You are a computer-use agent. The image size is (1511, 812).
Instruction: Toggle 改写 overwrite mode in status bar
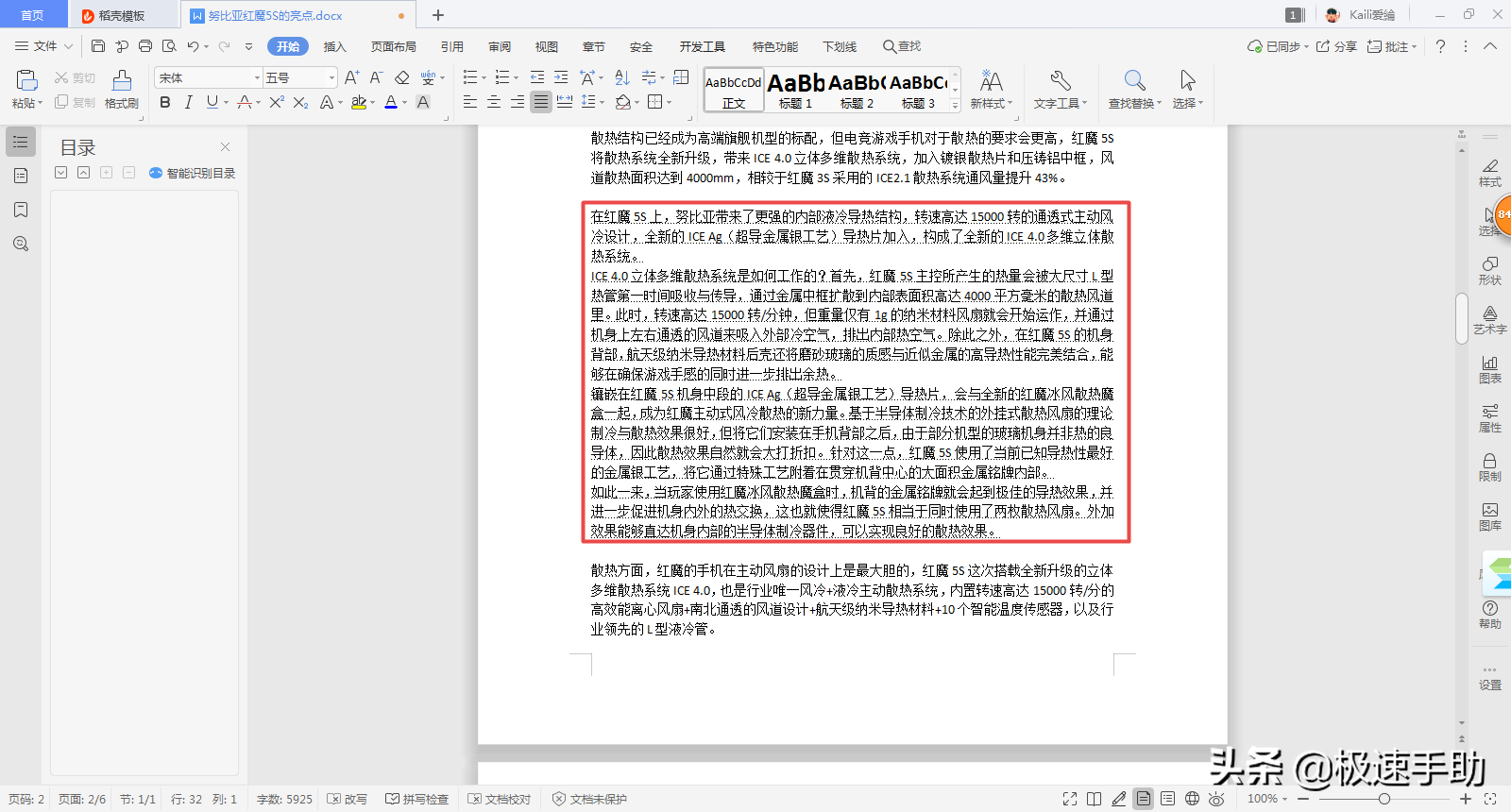click(347, 799)
